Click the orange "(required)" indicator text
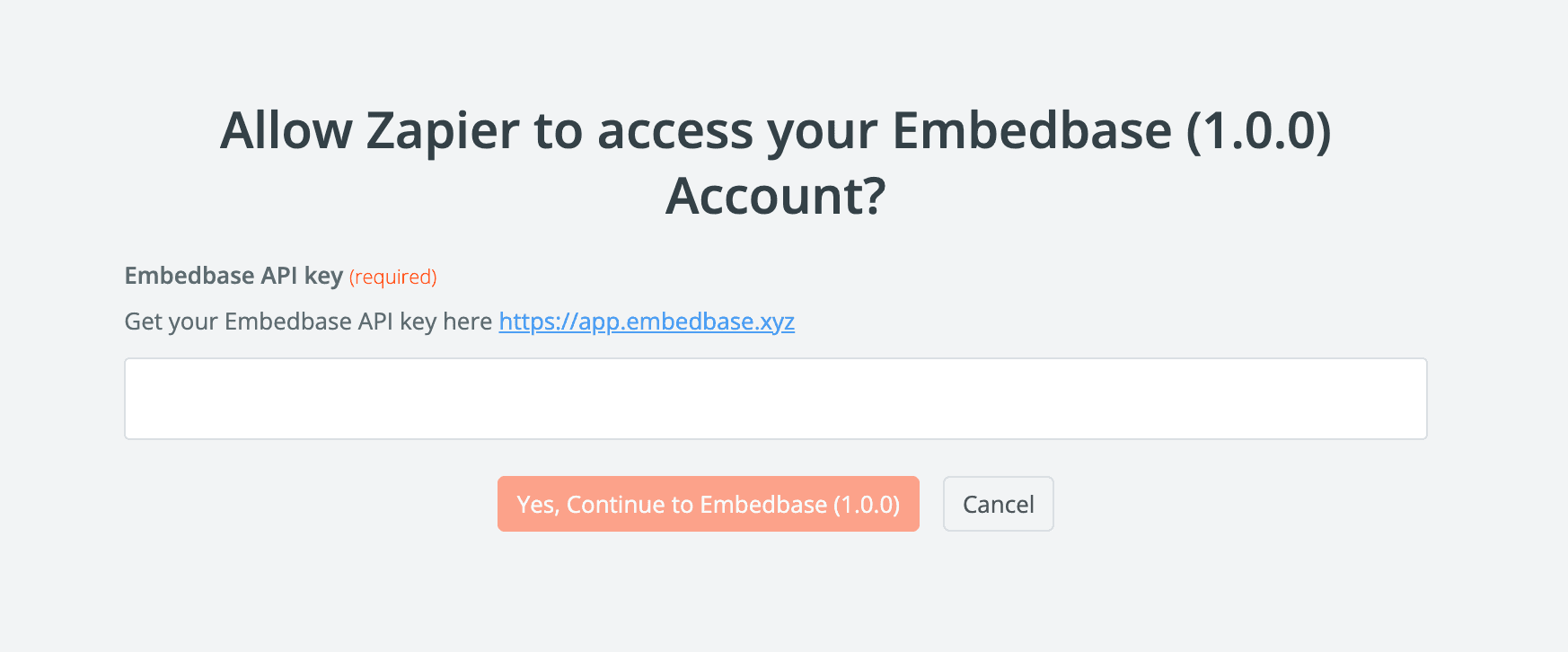The width and height of the screenshot is (1568, 652). tap(393, 277)
